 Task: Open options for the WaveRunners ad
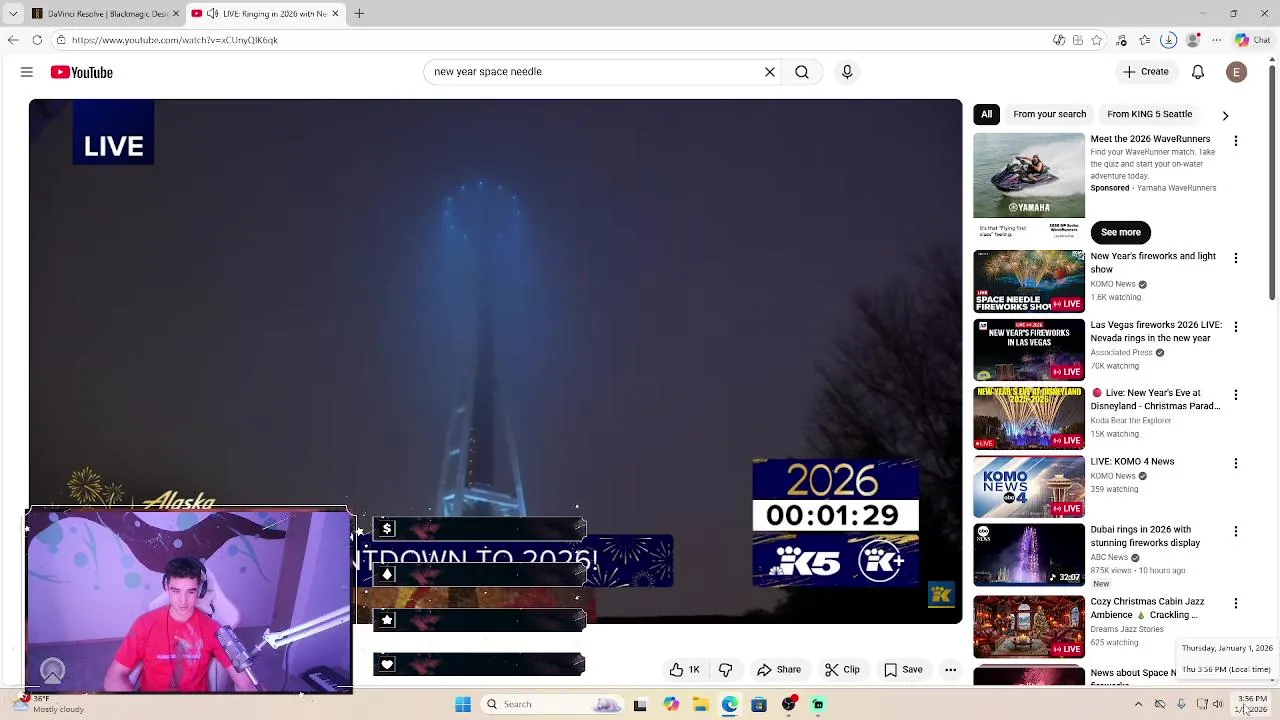(x=1236, y=141)
